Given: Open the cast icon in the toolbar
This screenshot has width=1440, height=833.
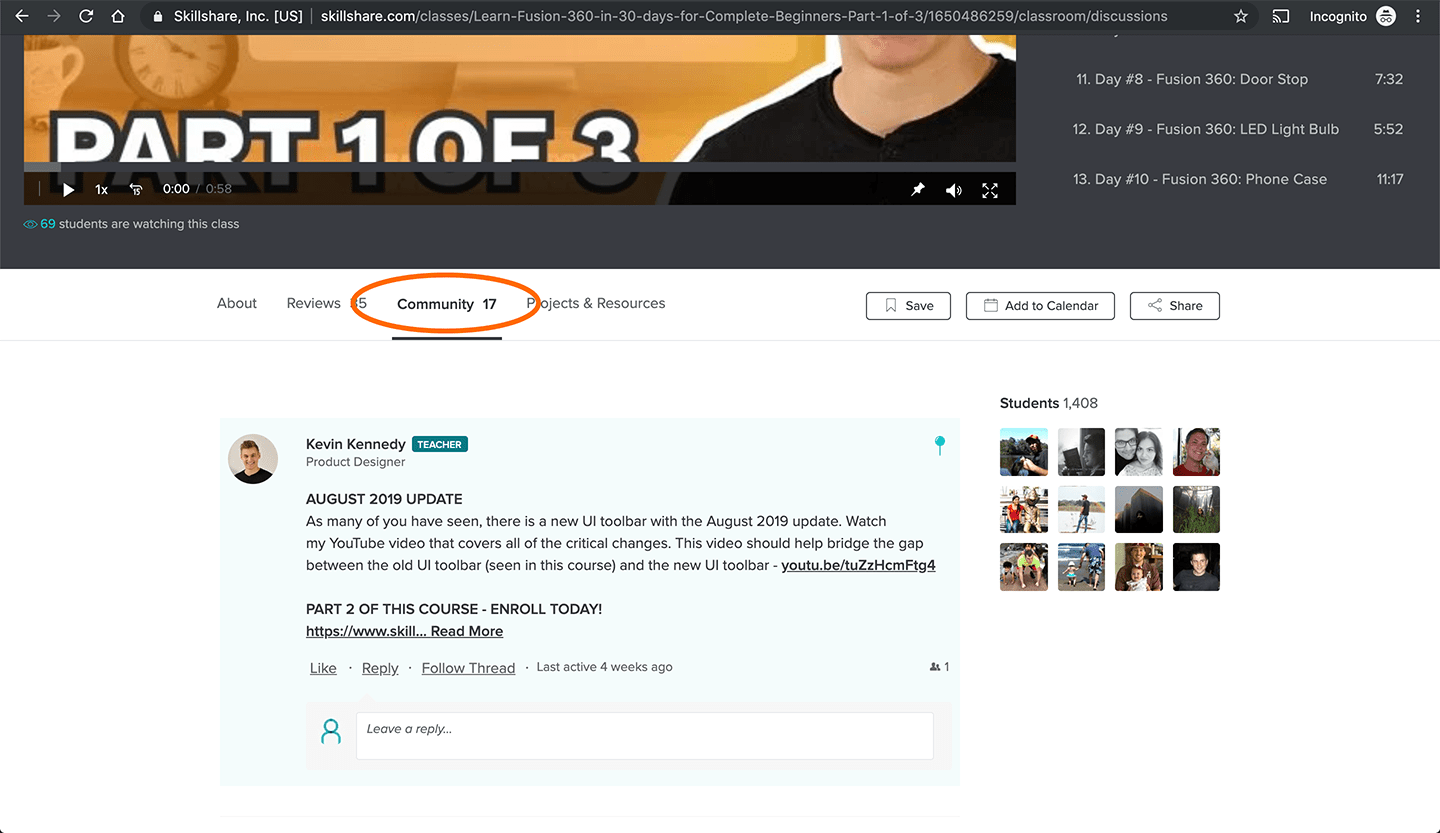Looking at the screenshot, I should [1281, 16].
